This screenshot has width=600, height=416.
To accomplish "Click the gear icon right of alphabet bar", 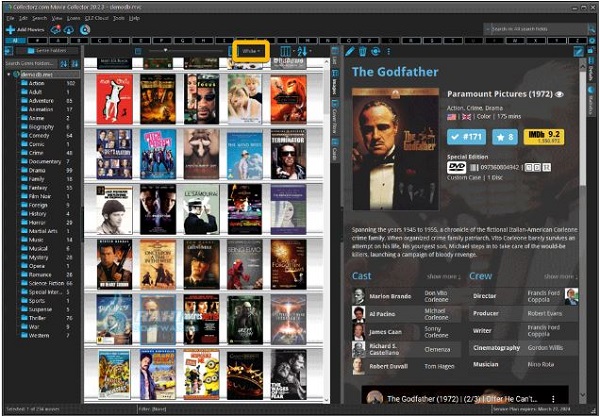I will coord(592,41).
